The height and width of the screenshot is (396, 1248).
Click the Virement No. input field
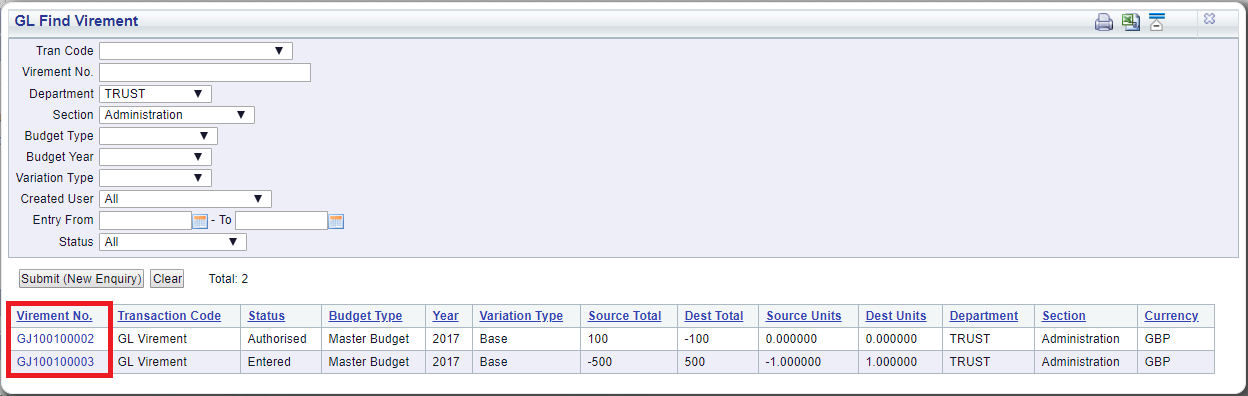click(205, 72)
